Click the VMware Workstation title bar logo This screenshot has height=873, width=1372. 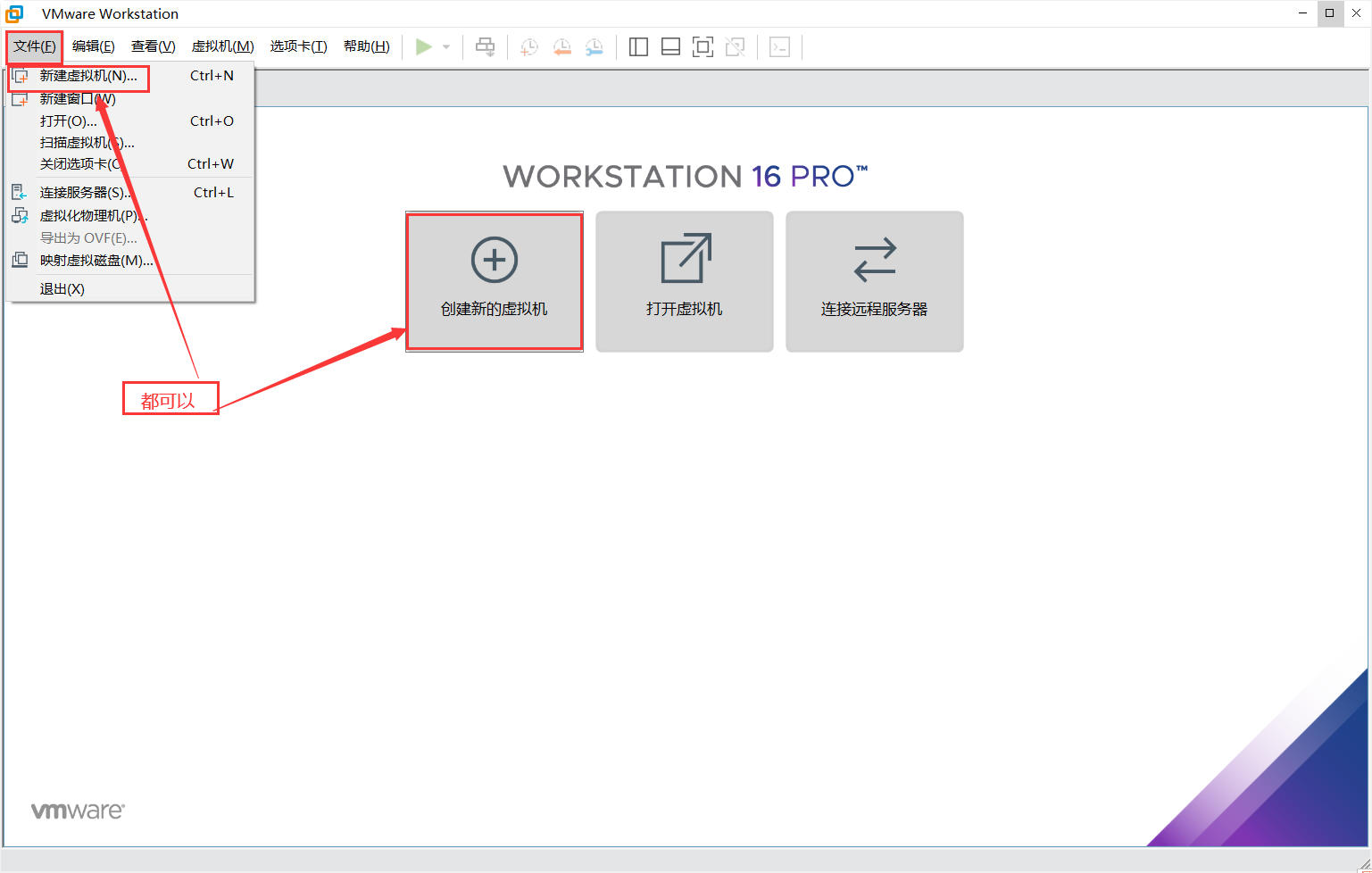14,13
